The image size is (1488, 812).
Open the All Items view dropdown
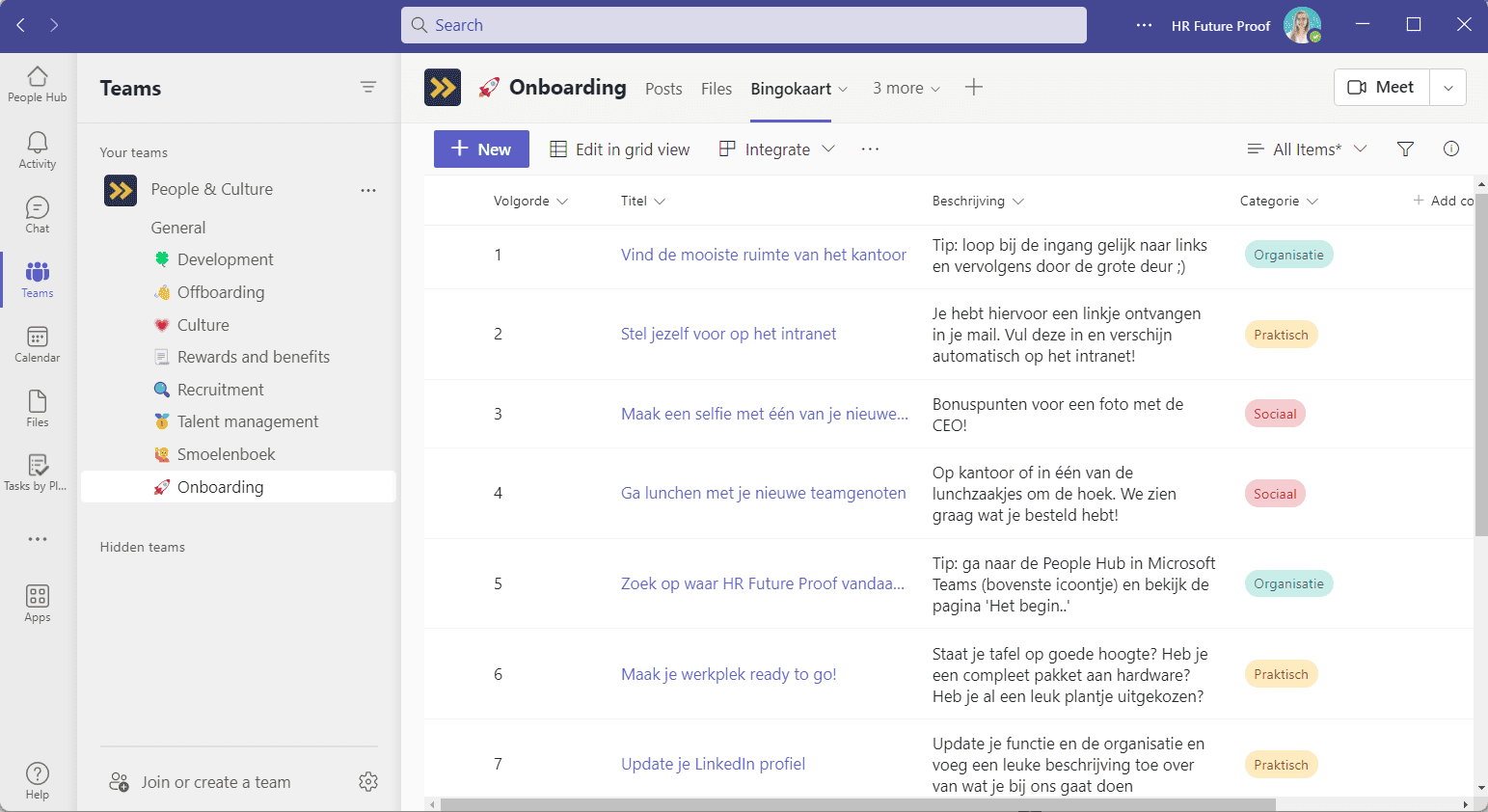1307,149
